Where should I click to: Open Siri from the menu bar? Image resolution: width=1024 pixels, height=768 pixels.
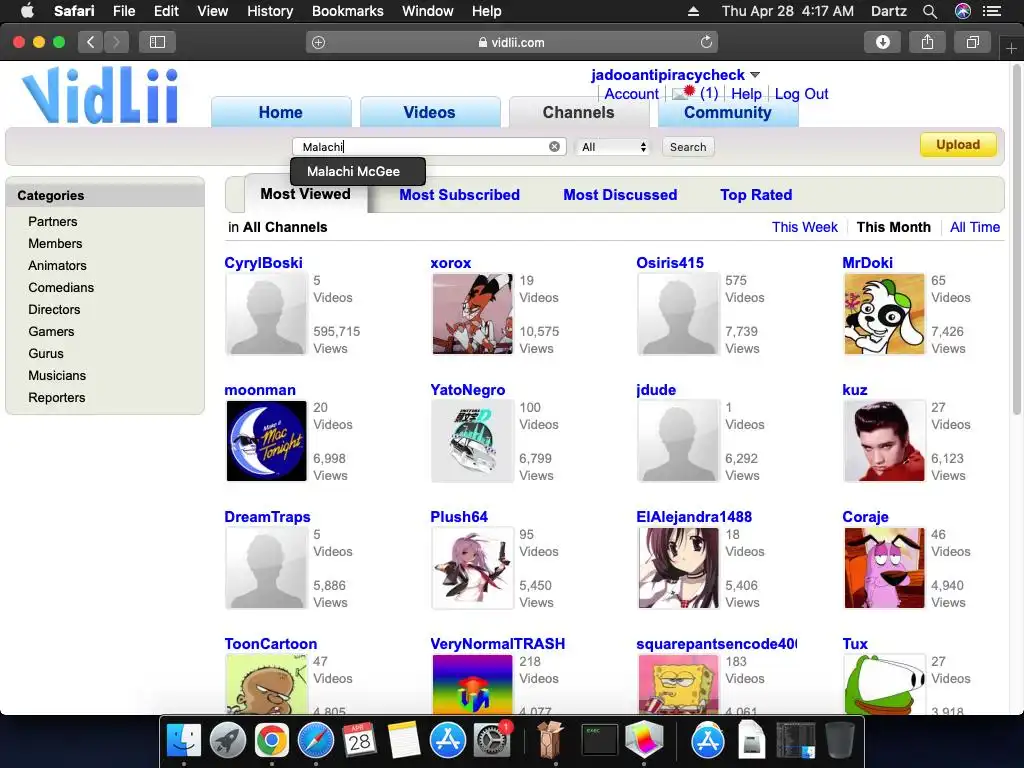click(963, 11)
